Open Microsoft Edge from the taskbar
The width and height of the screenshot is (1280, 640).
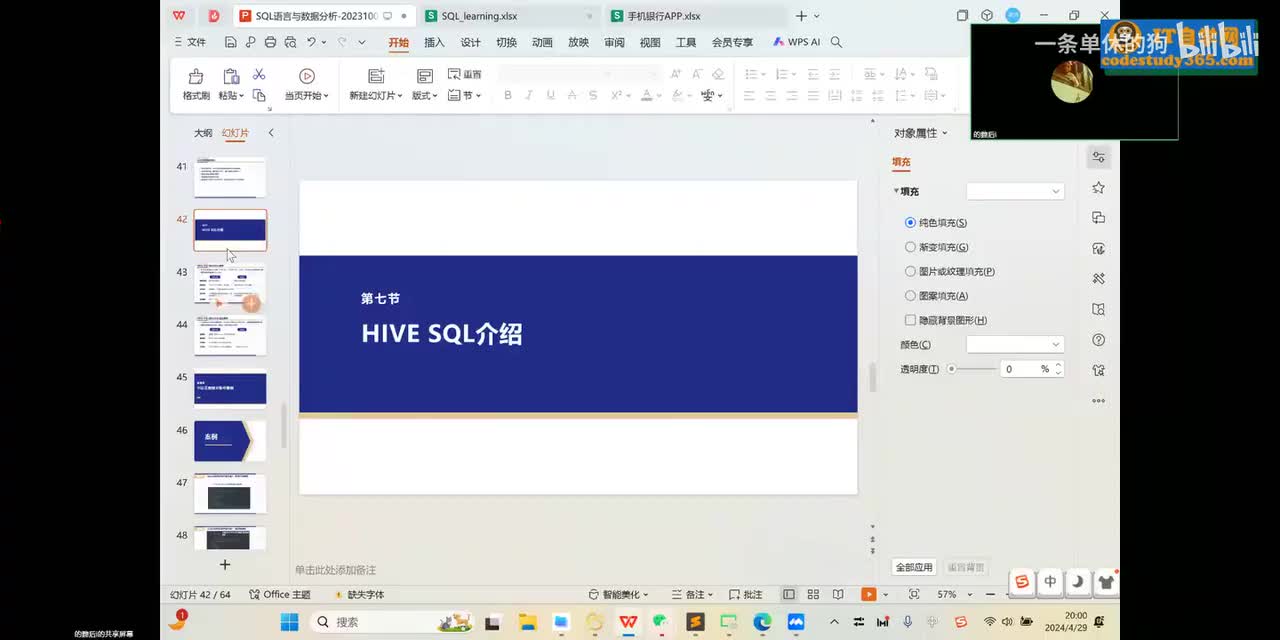pyautogui.click(x=762, y=622)
